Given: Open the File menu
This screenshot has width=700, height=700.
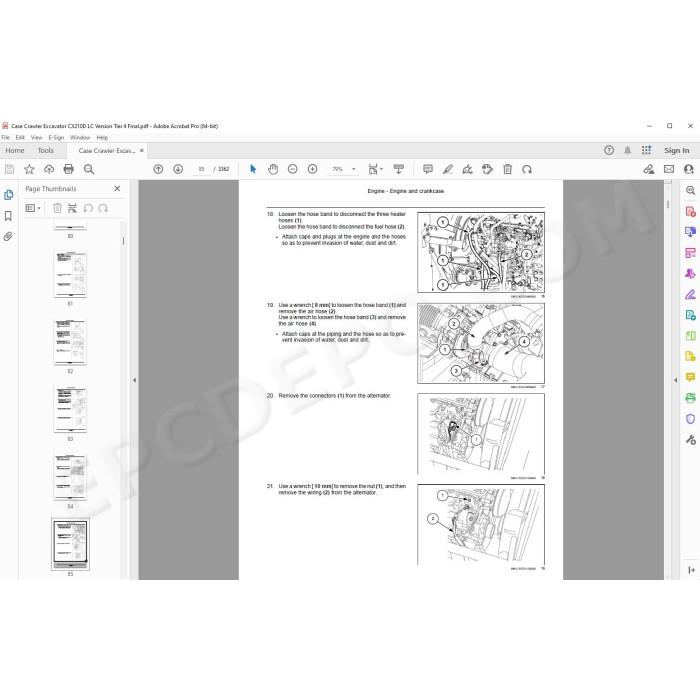Looking at the screenshot, I should click(x=6, y=138).
